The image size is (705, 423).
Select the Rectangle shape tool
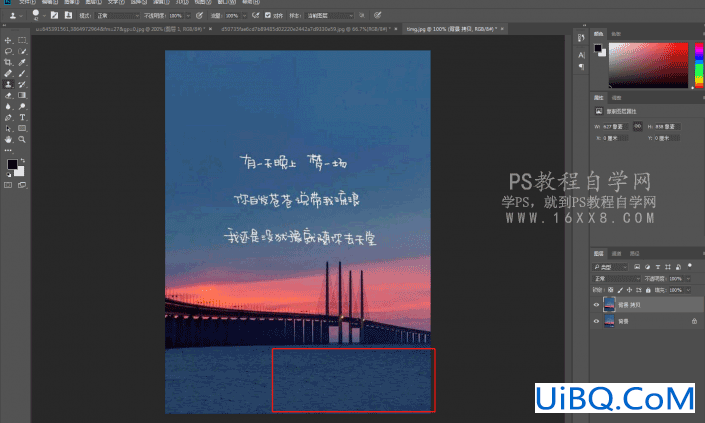pyautogui.click(x=22, y=129)
